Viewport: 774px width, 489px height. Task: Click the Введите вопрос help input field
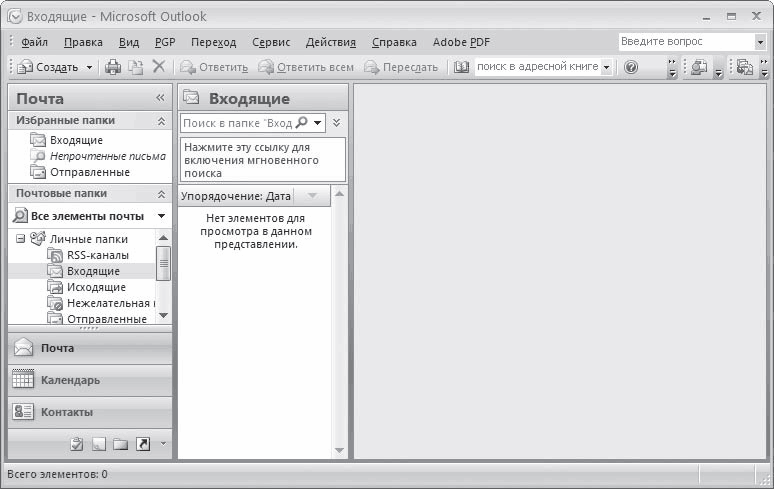click(684, 42)
